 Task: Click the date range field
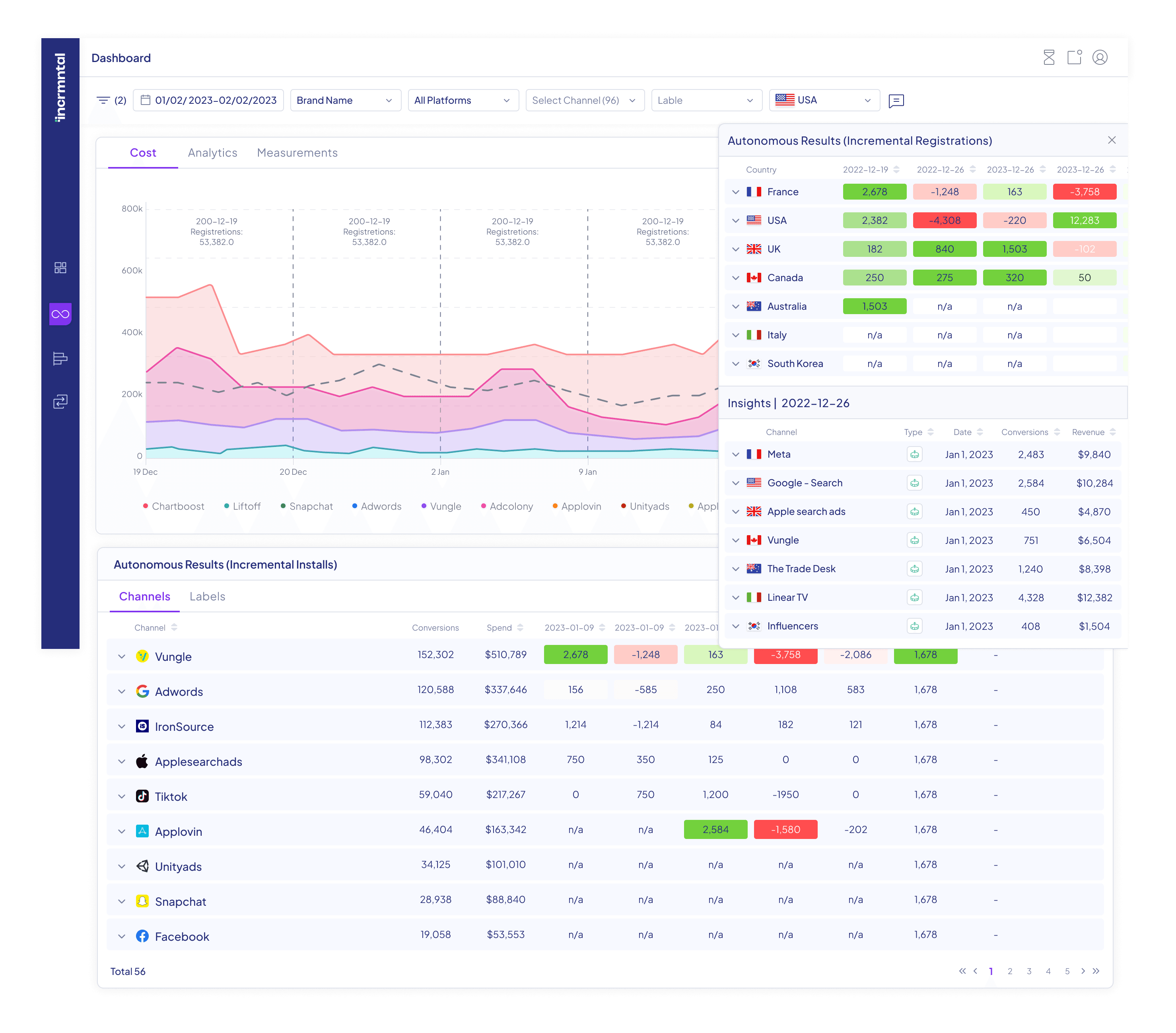point(208,100)
